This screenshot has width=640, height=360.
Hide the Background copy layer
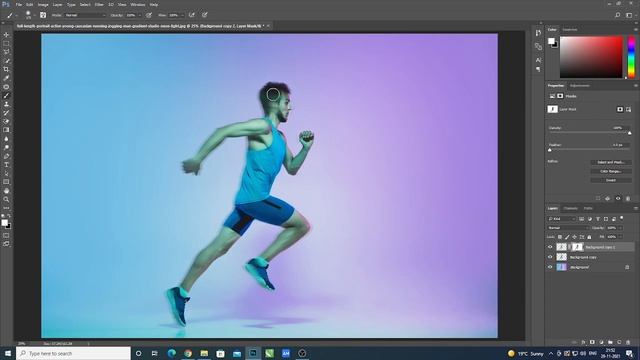550,257
